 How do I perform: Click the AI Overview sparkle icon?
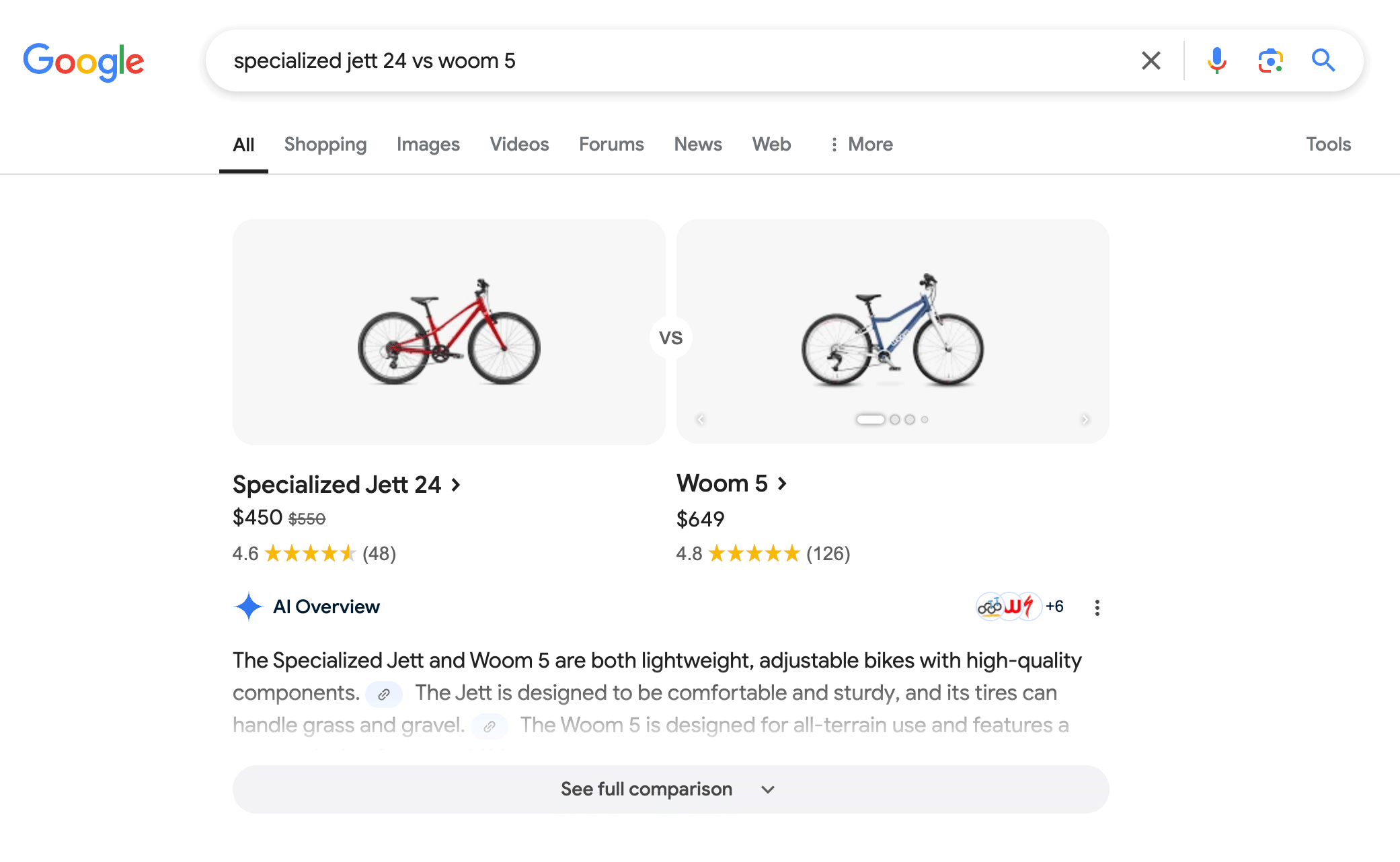click(x=249, y=606)
